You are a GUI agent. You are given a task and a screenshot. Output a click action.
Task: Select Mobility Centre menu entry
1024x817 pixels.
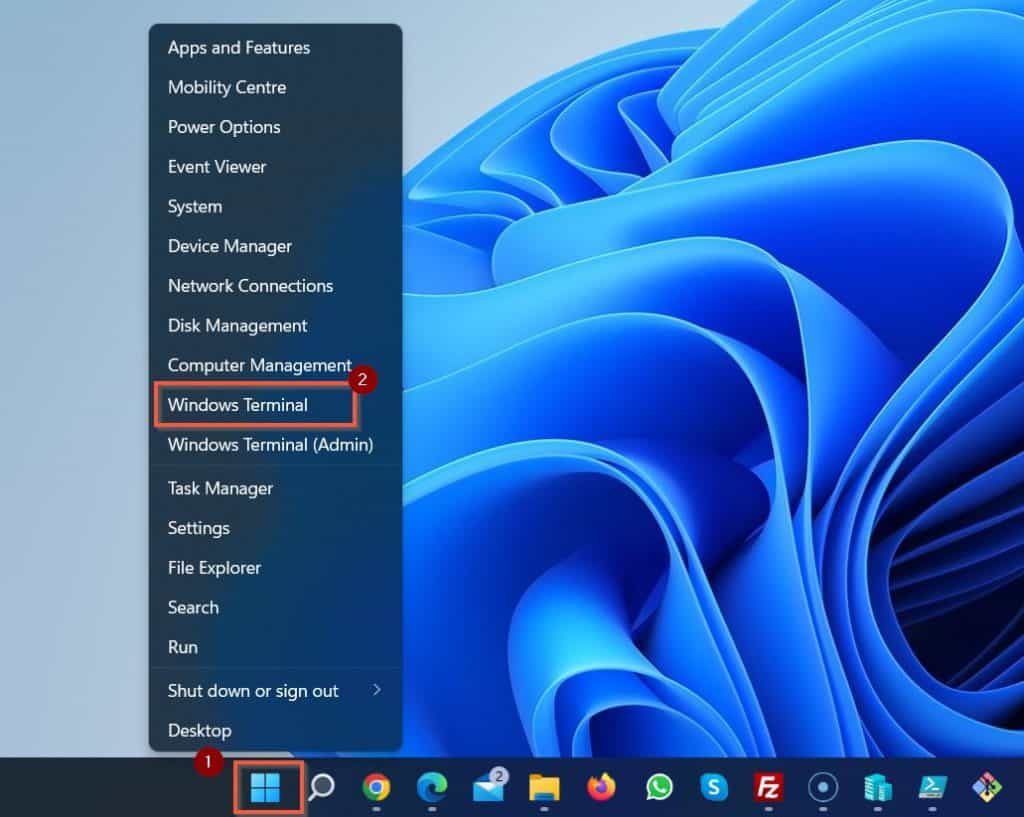click(x=276, y=88)
